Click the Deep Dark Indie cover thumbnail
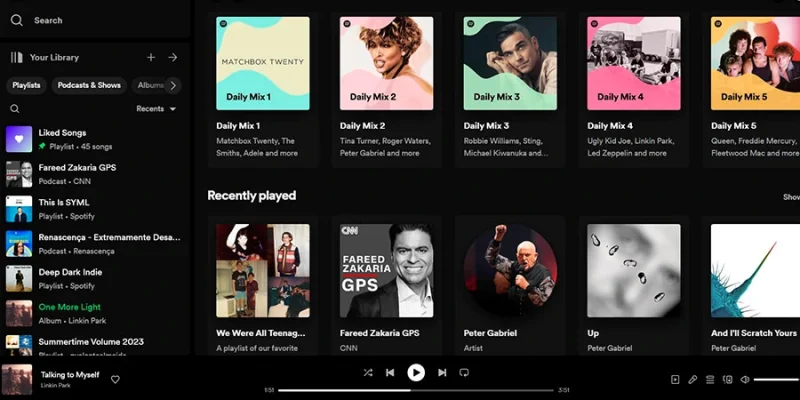Screen dimensions: 800x400 click(19, 279)
